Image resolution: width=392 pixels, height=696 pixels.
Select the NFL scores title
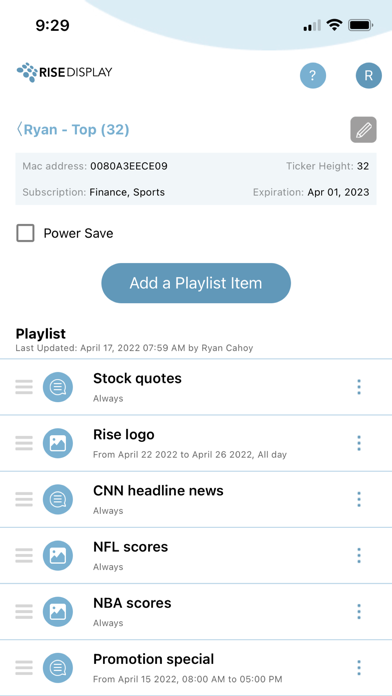[131, 547]
